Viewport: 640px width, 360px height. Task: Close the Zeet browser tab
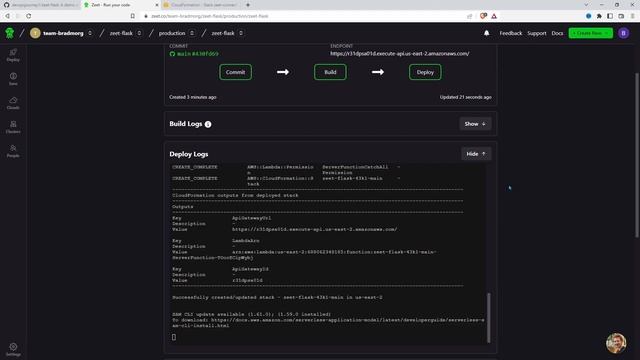tap(157, 5)
